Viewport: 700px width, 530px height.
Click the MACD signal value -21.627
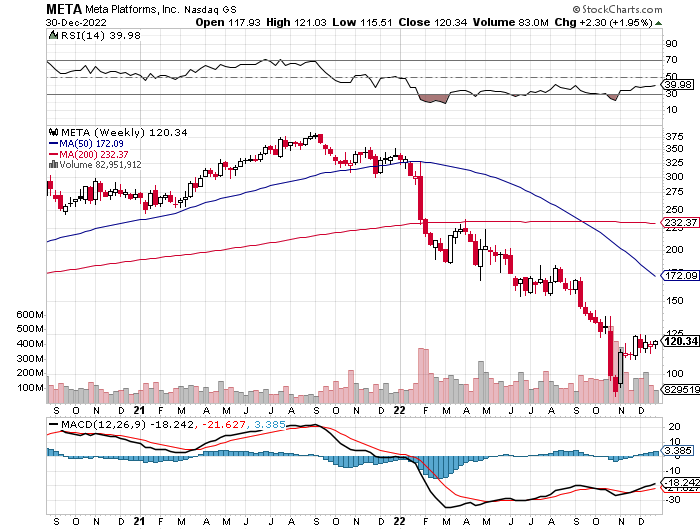pyautogui.click(x=225, y=424)
